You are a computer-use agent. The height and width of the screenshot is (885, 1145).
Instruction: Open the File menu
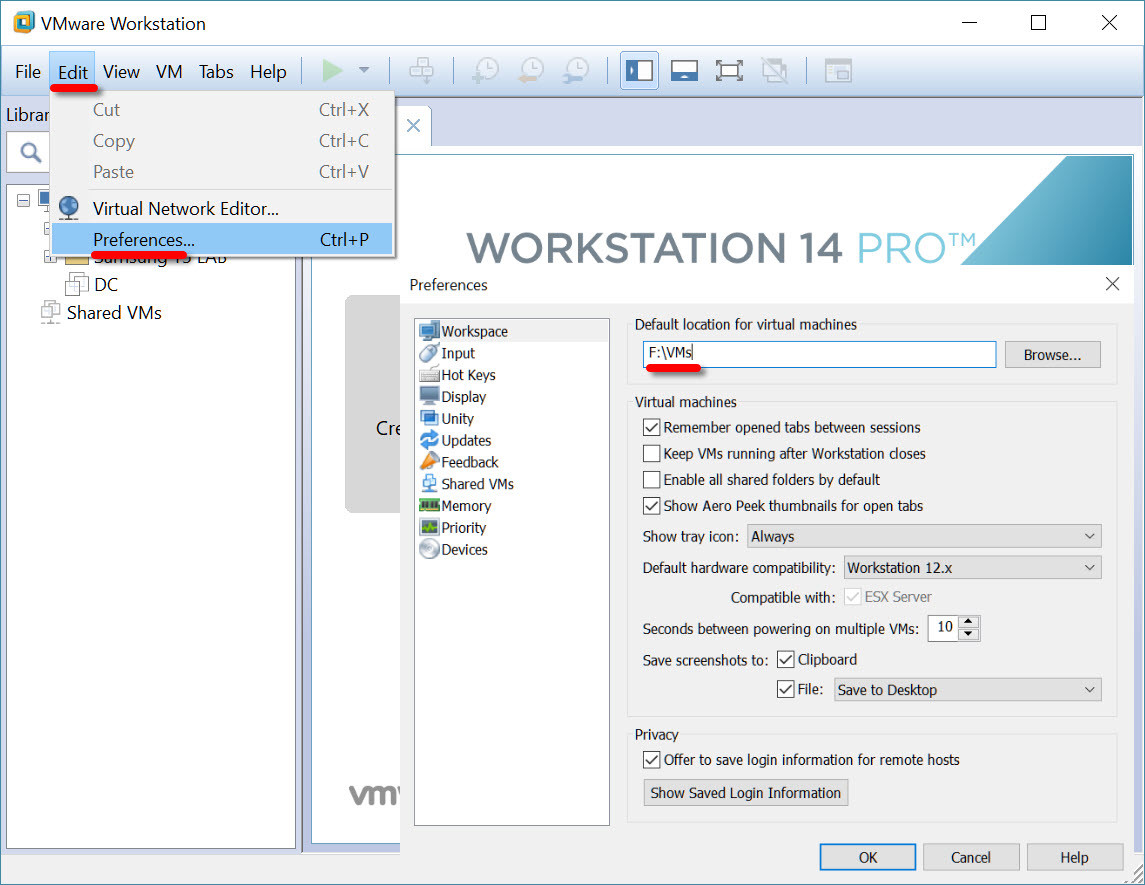tap(28, 72)
